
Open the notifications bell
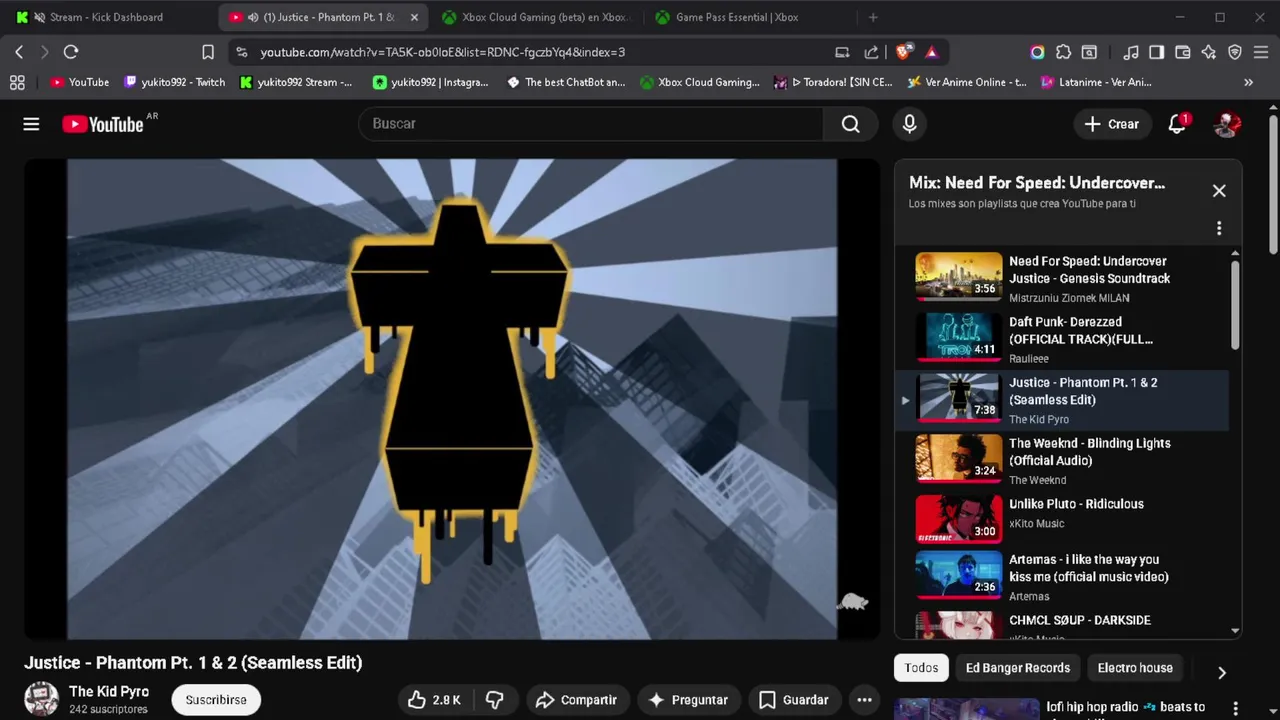[1177, 124]
